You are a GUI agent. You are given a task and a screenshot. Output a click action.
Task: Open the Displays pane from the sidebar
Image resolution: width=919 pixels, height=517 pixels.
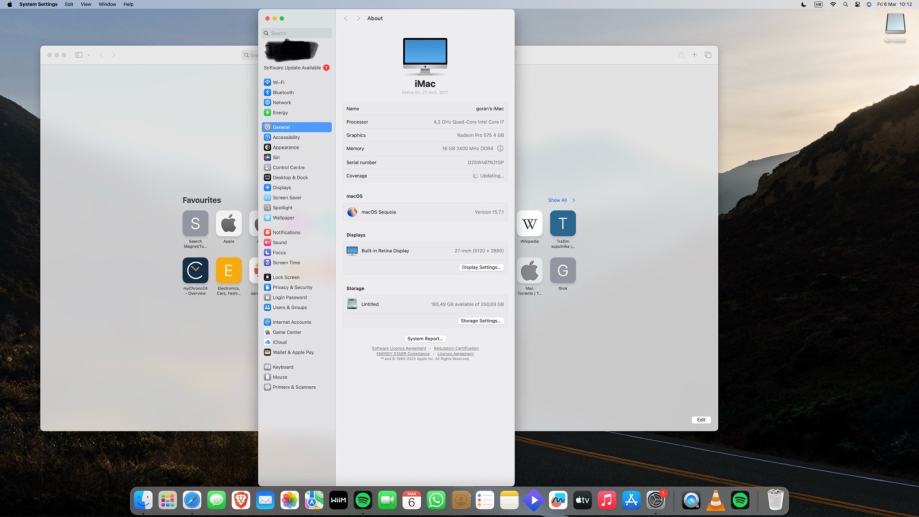point(282,187)
